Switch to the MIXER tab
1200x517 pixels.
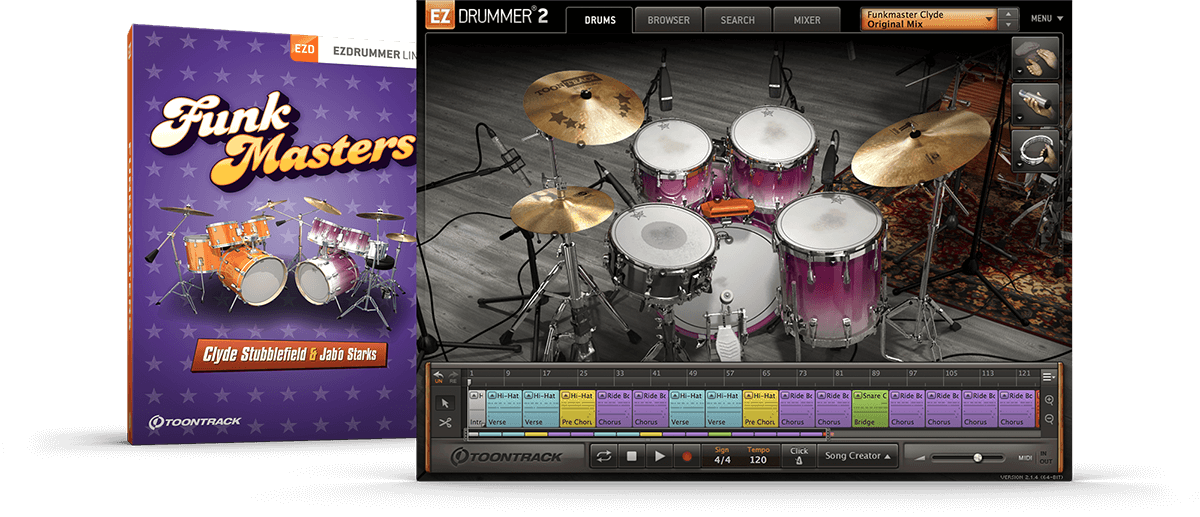pos(807,20)
